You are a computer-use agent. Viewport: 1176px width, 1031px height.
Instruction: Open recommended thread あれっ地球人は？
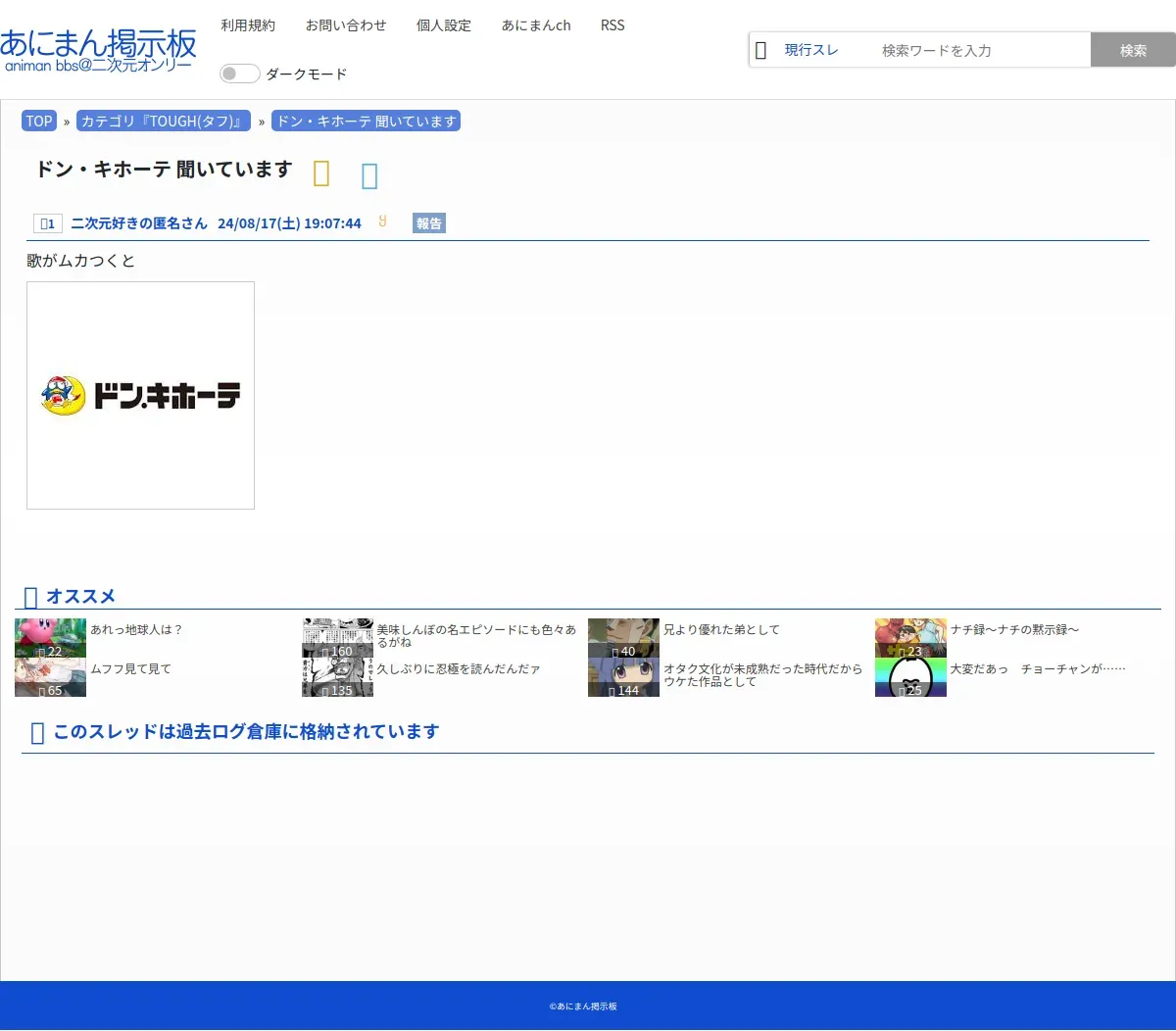(137, 630)
